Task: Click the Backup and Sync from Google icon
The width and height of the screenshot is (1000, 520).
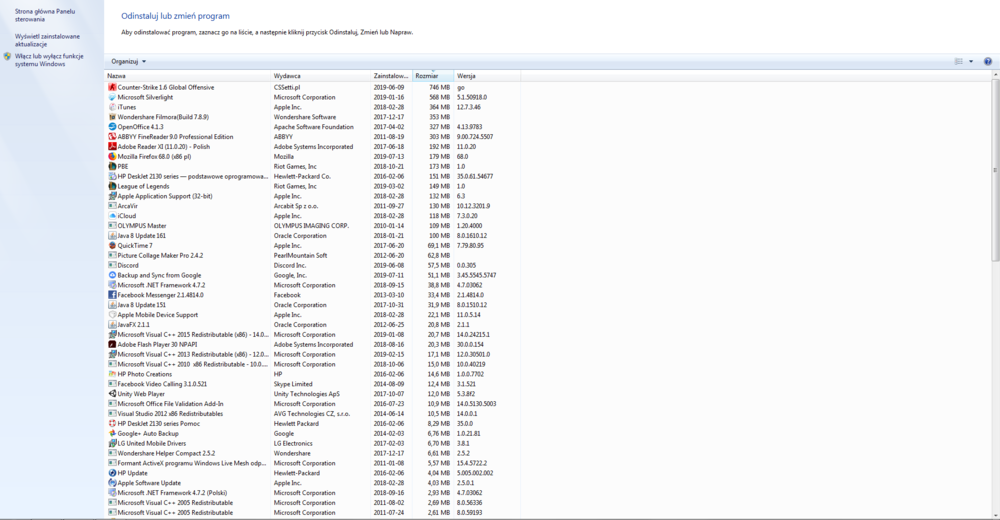Action: pos(112,275)
